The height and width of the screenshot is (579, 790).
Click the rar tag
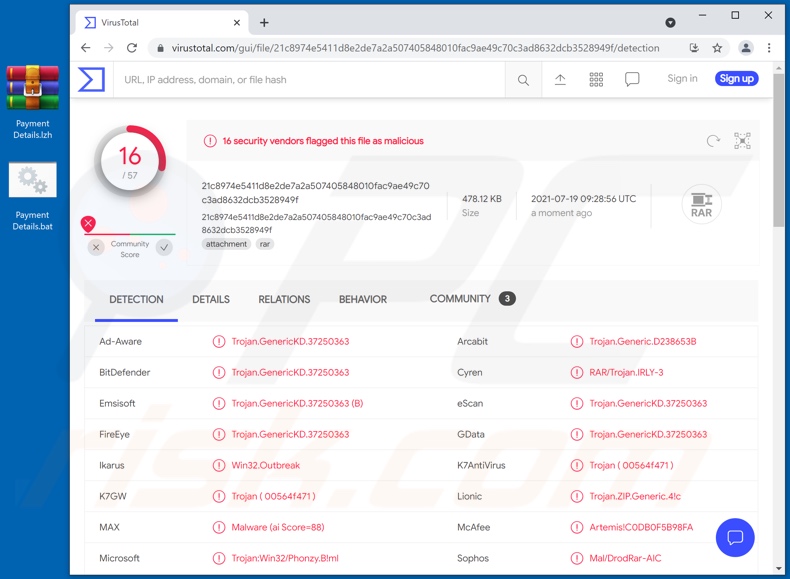pos(265,244)
